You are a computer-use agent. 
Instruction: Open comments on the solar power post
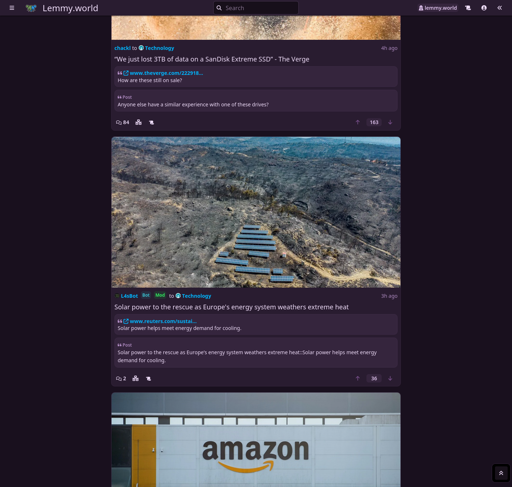pyautogui.click(x=121, y=378)
